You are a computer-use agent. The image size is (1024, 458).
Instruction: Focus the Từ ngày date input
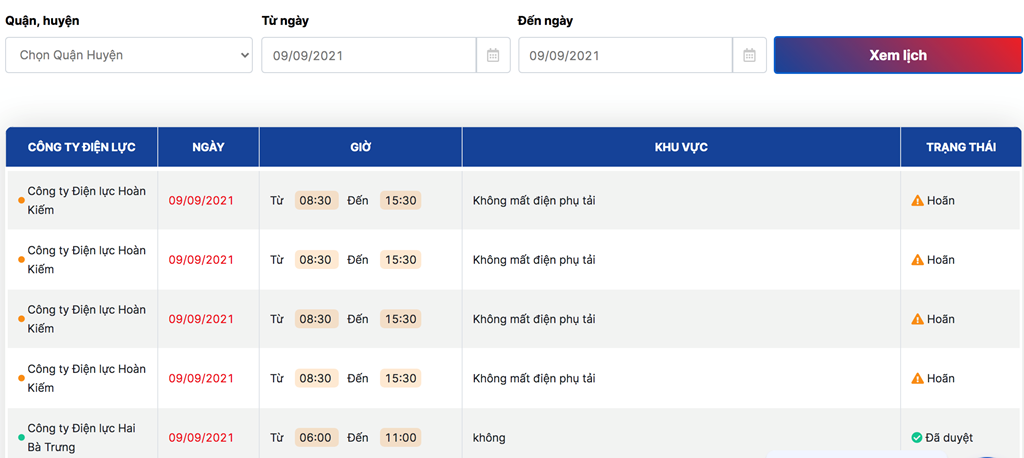click(x=369, y=56)
